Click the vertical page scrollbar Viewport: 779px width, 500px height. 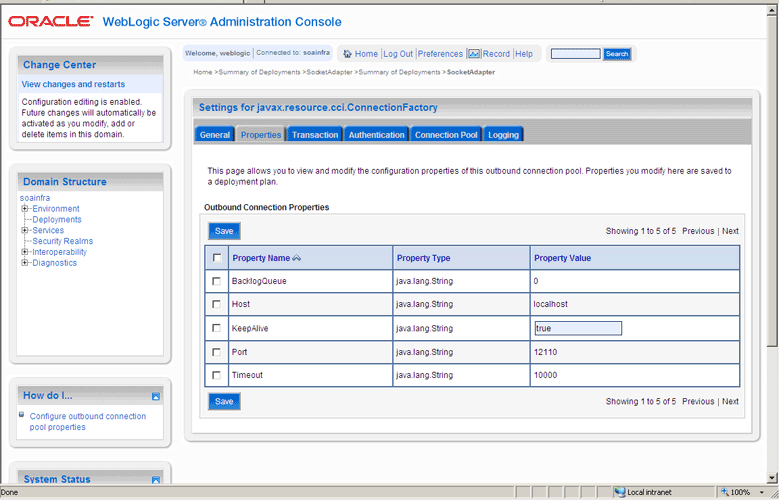(772, 181)
